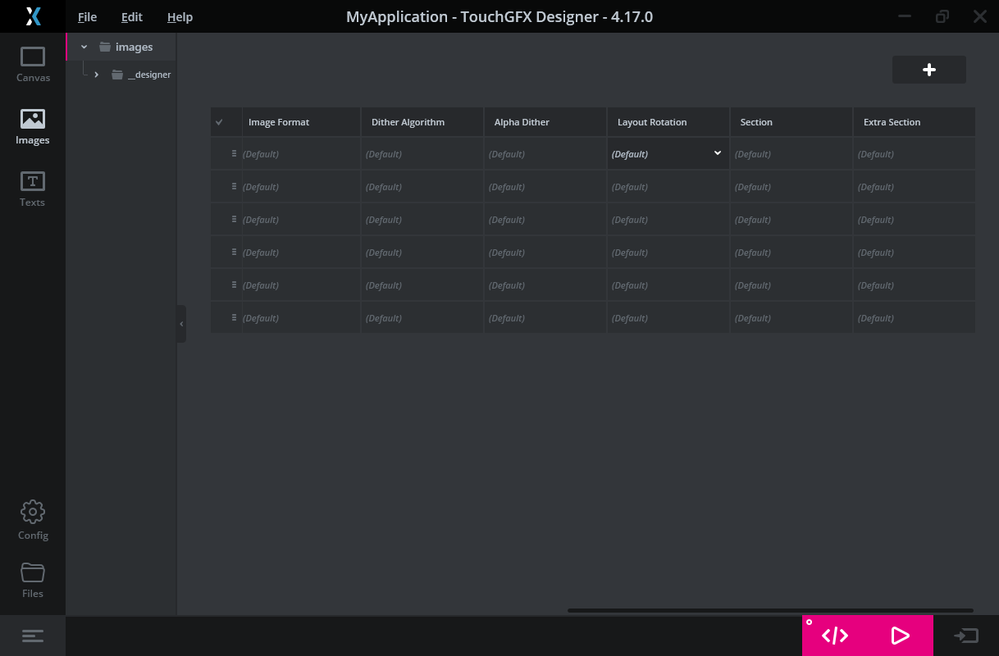This screenshot has width=999, height=656.
Task: Click the Extra Section column header
Action: [914, 122]
